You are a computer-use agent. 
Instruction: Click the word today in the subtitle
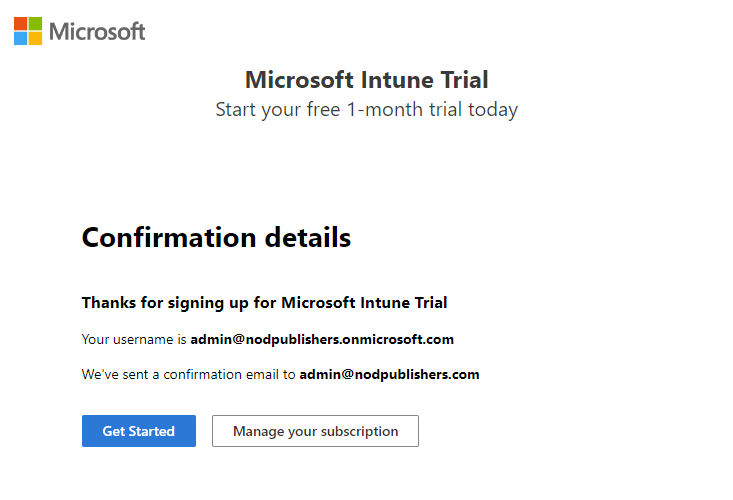point(493,110)
